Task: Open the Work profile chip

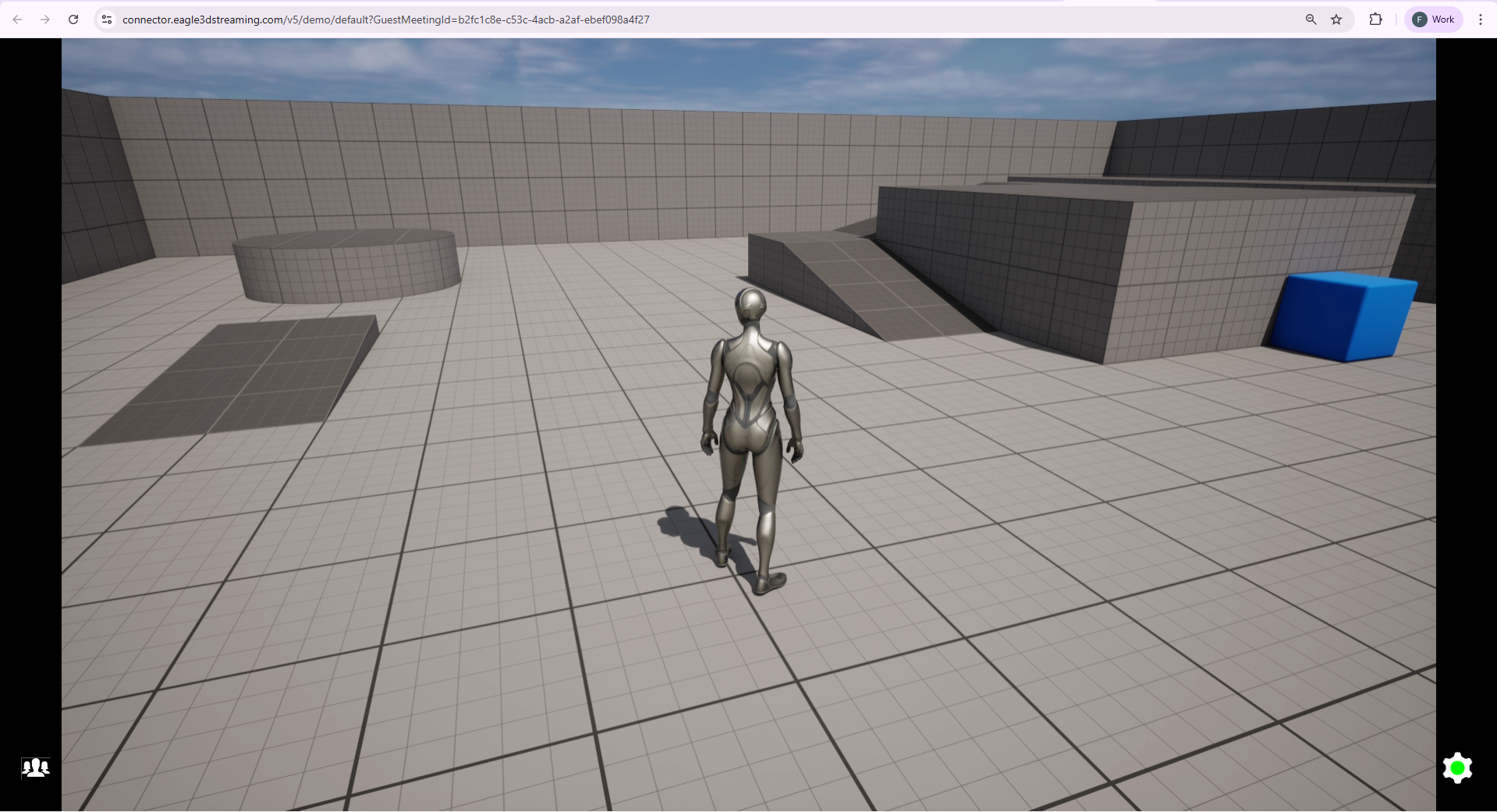Action: coord(1434,20)
